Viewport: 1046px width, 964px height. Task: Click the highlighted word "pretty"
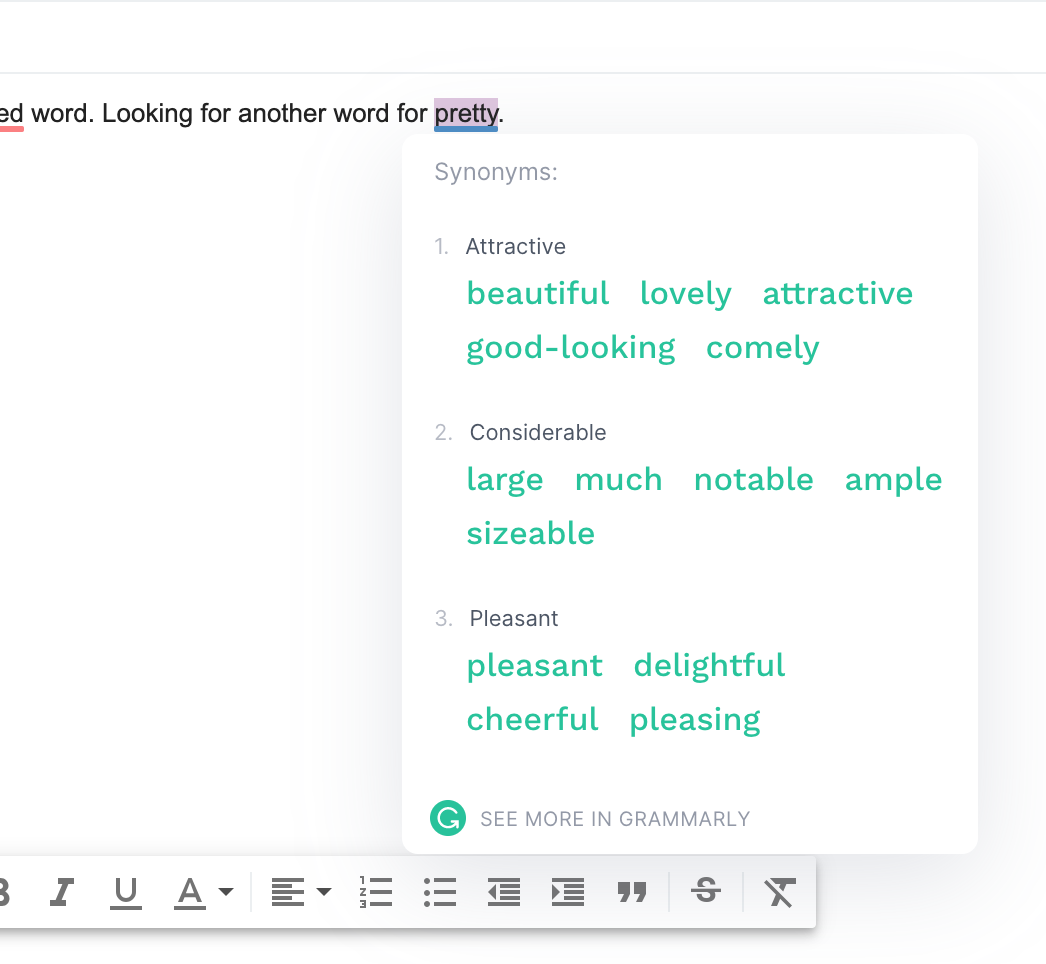tap(466, 113)
